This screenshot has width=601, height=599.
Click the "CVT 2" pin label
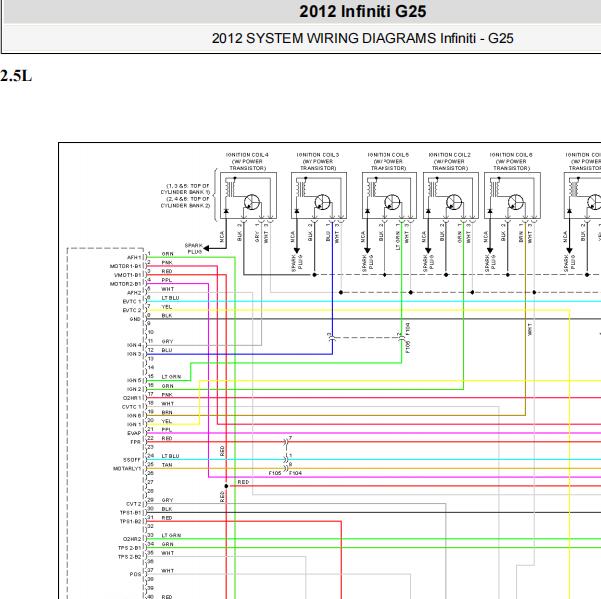[x=134, y=504]
